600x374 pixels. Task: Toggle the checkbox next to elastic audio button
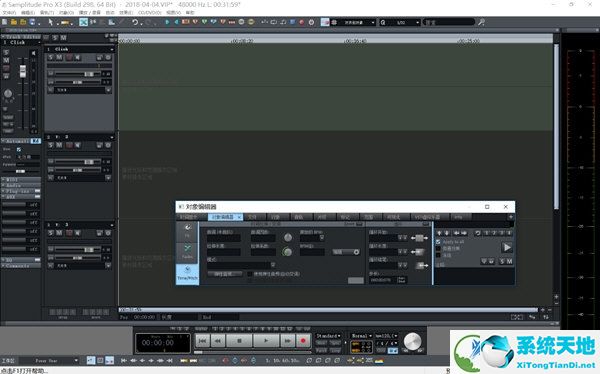point(250,274)
